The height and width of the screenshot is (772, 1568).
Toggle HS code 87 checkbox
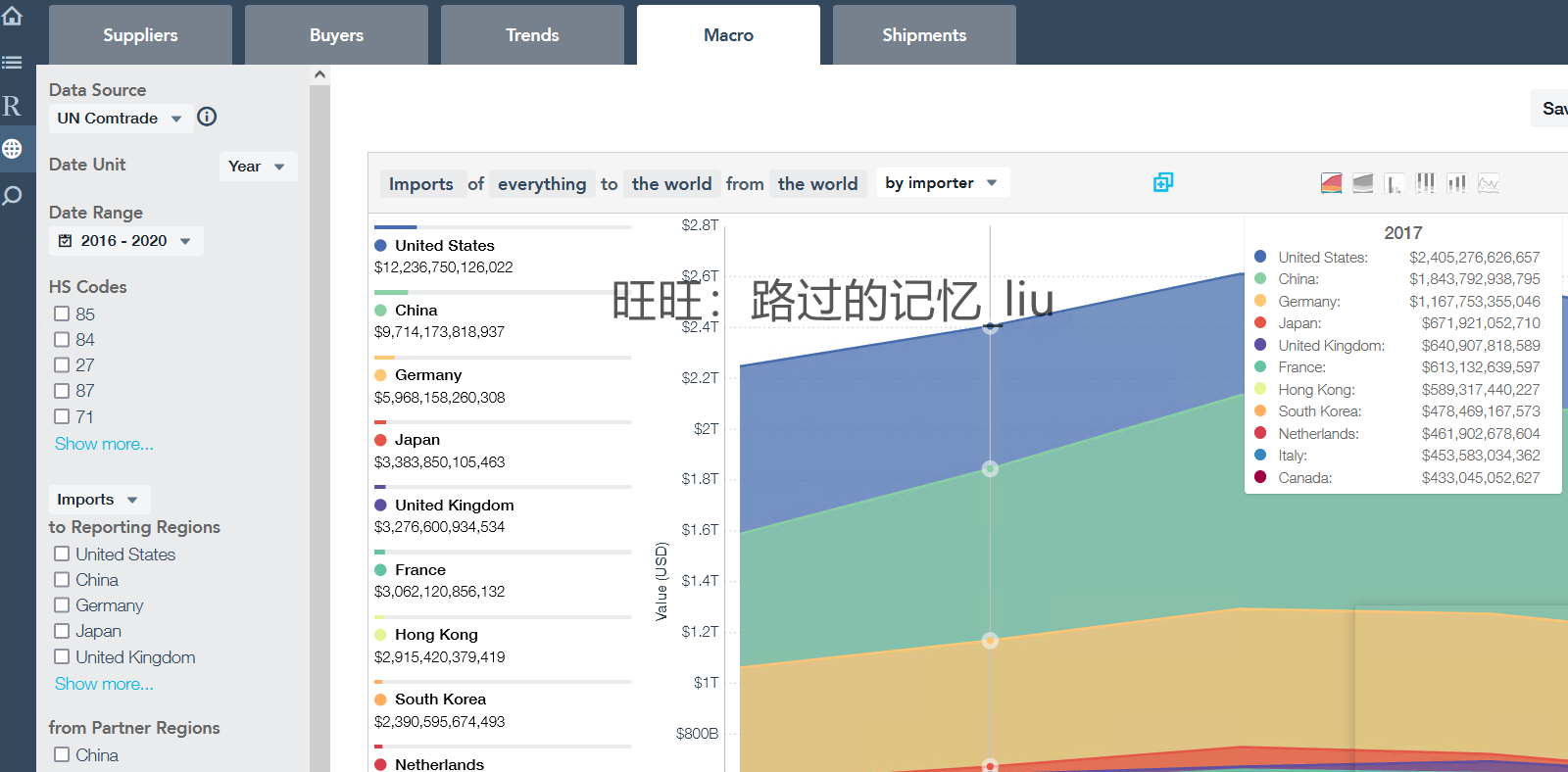(x=62, y=390)
